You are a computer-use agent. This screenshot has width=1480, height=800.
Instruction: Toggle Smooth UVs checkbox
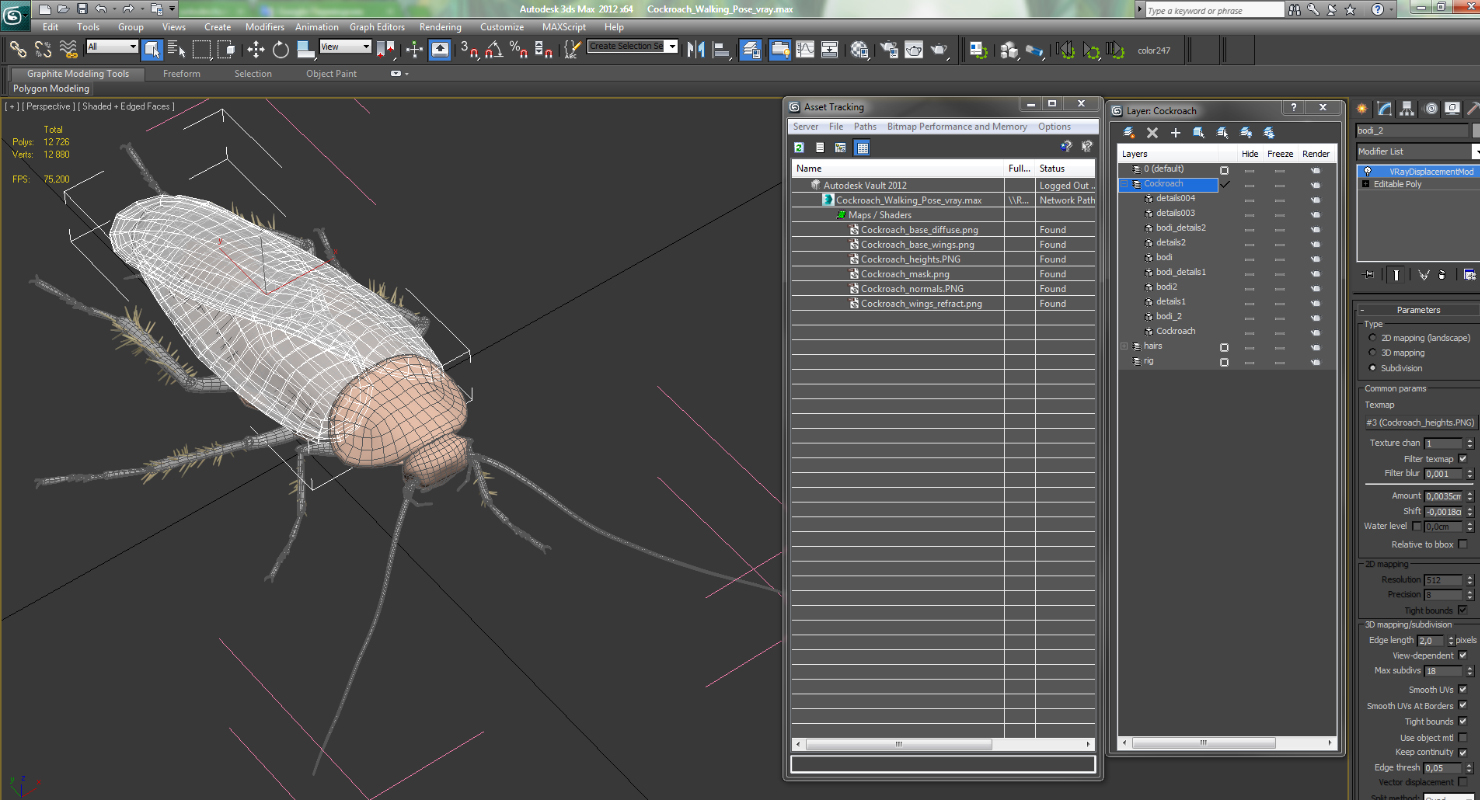click(x=1462, y=690)
